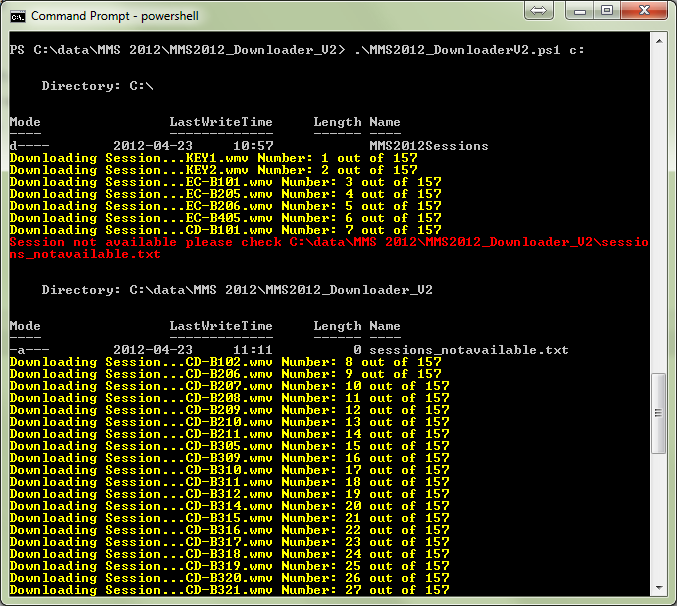The width and height of the screenshot is (677, 606).
Task: Click the first LastWriteTime column header
Action: click(221, 122)
